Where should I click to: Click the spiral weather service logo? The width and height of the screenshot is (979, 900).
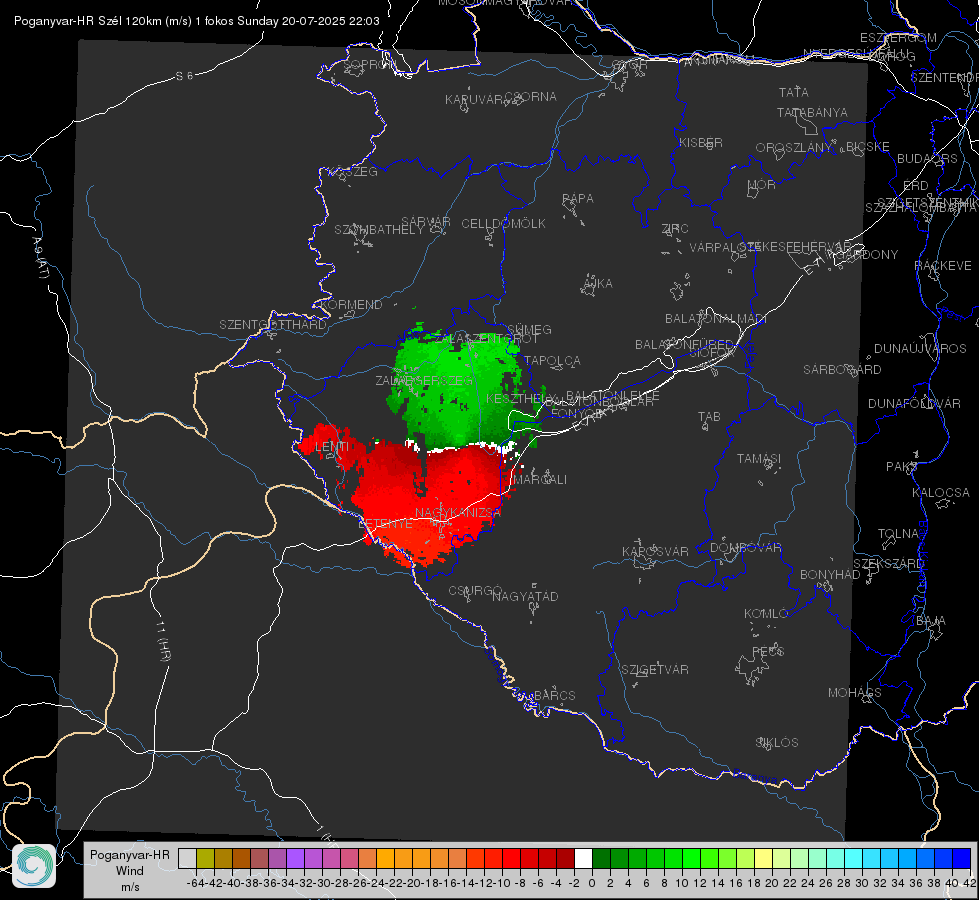point(34,866)
